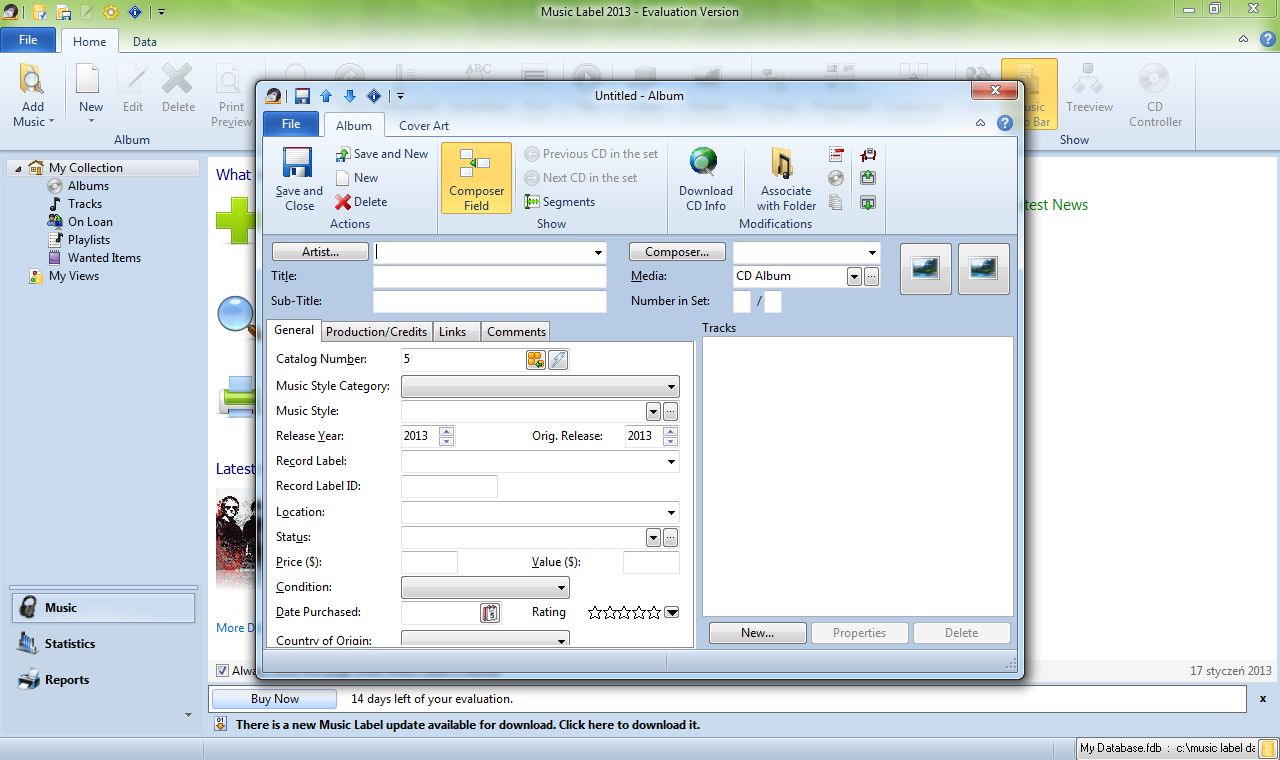Image resolution: width=1280 pixels, height=760 pixels.
Task: Click the Artist... button
Action: [x=320, y=252]
